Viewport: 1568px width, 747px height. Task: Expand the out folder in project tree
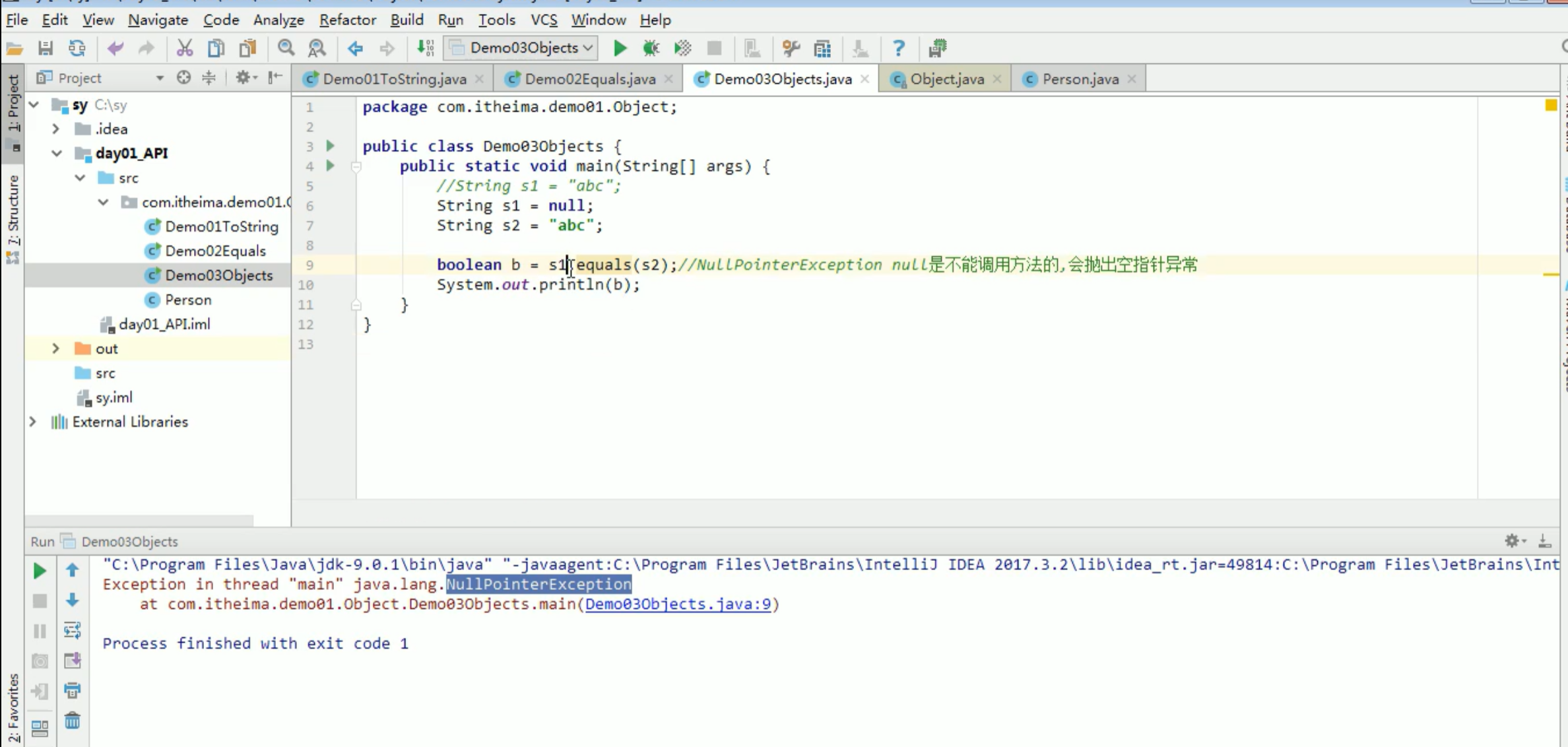(x=56, y=348)
